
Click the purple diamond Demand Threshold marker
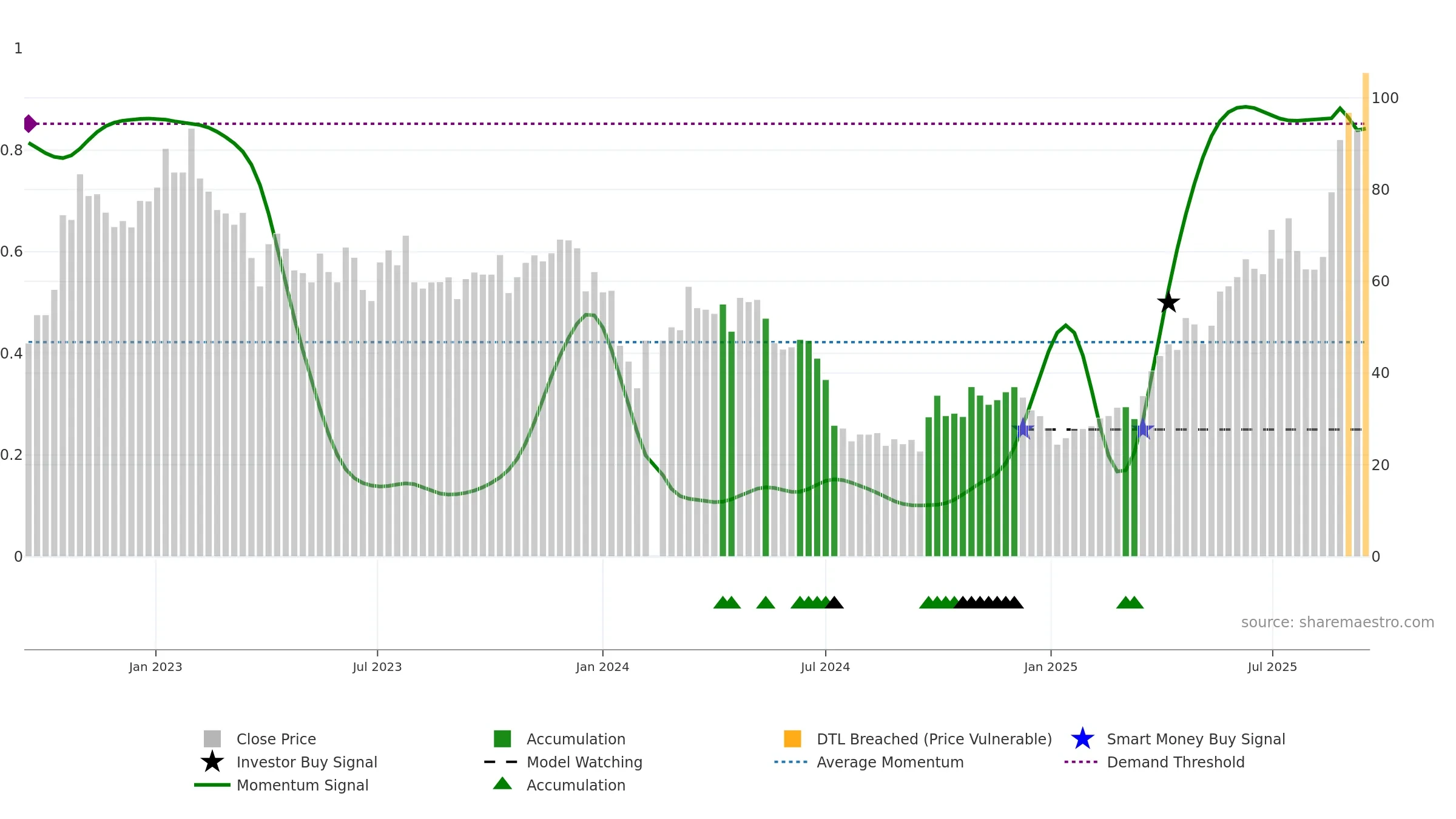pos(30,124)
